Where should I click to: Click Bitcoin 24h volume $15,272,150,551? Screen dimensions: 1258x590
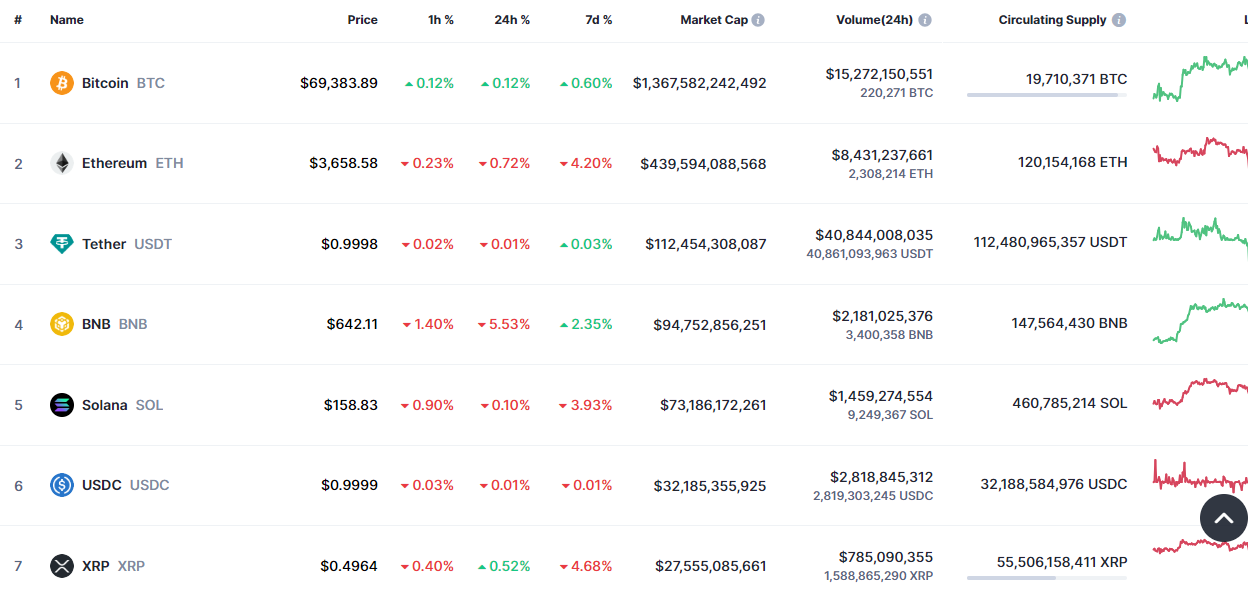click(x=879, y=74)
